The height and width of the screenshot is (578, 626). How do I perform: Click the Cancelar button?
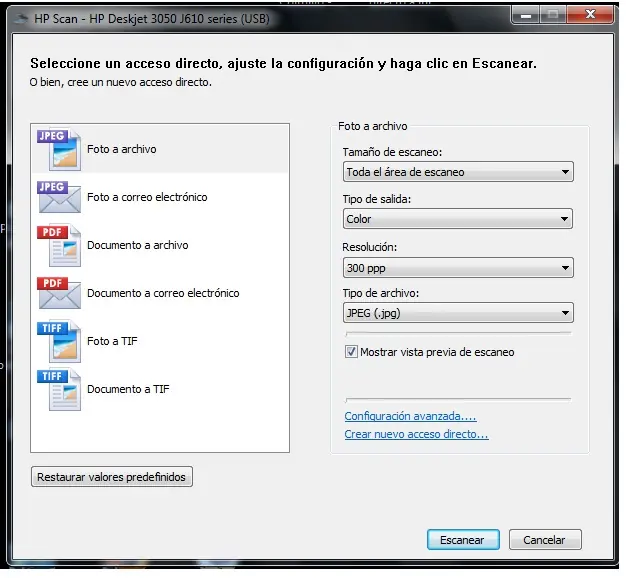coord(545,540)
